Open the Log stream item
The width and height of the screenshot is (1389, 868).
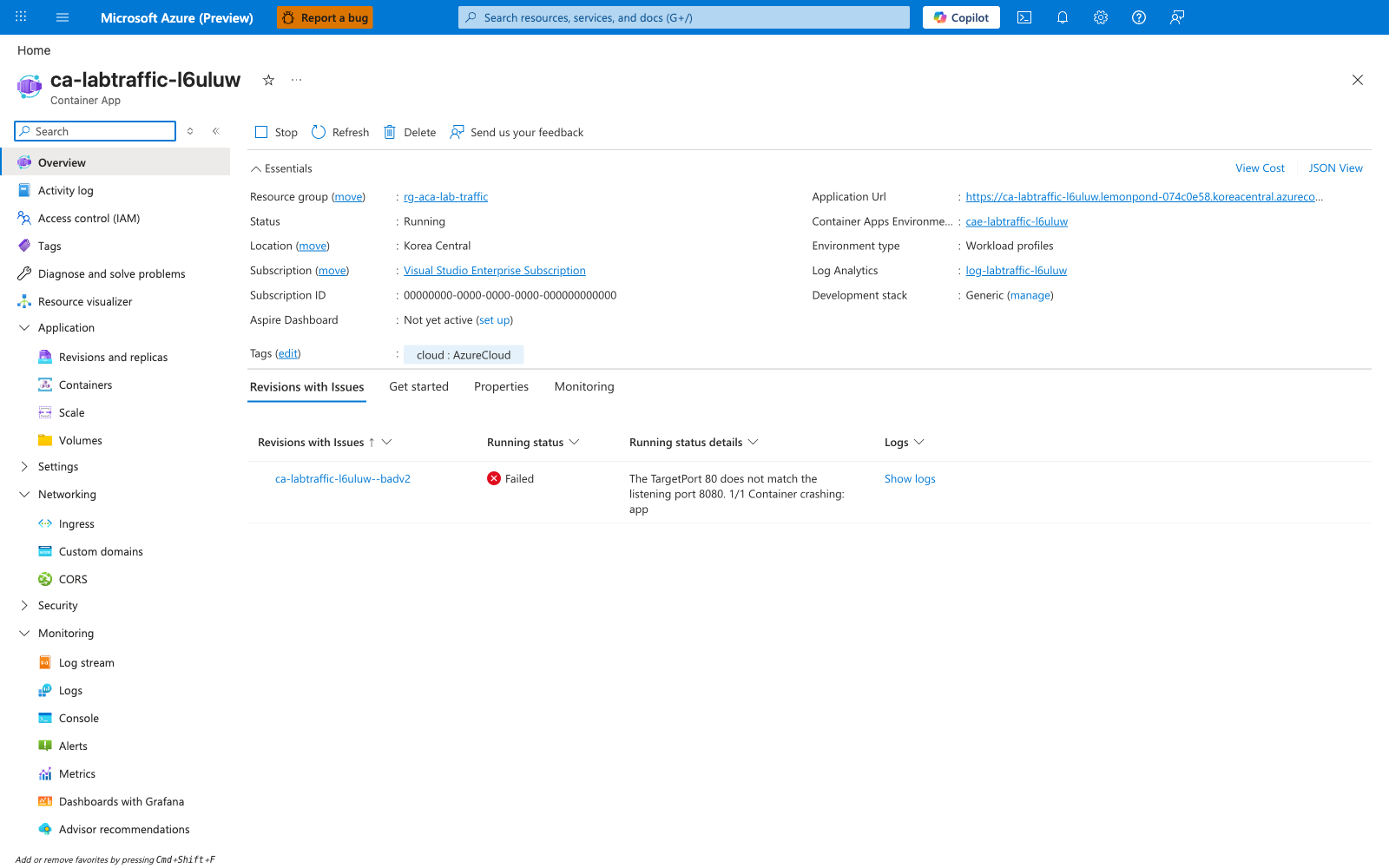tap(86, 662)
